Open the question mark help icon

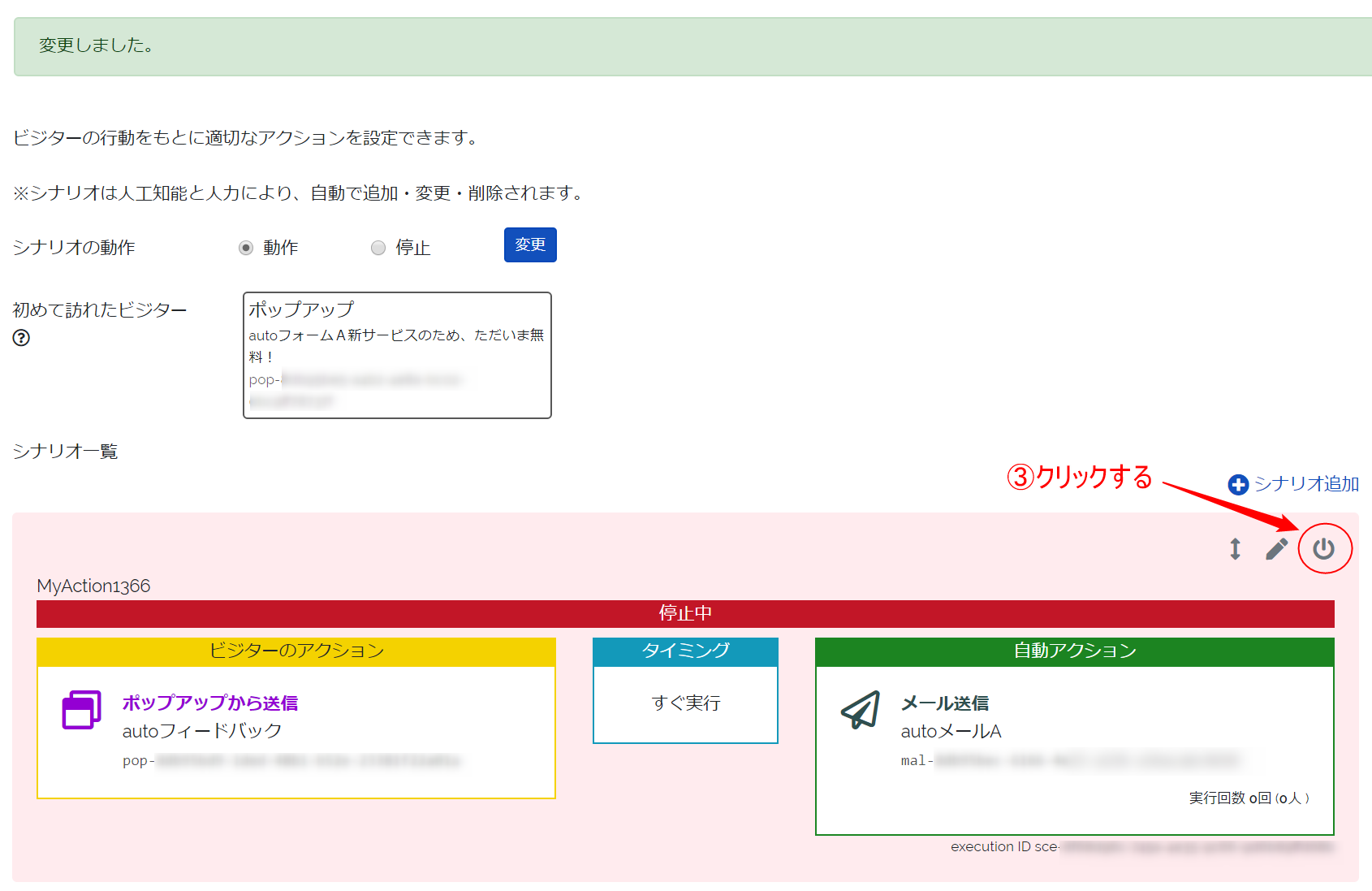point(21,338)
